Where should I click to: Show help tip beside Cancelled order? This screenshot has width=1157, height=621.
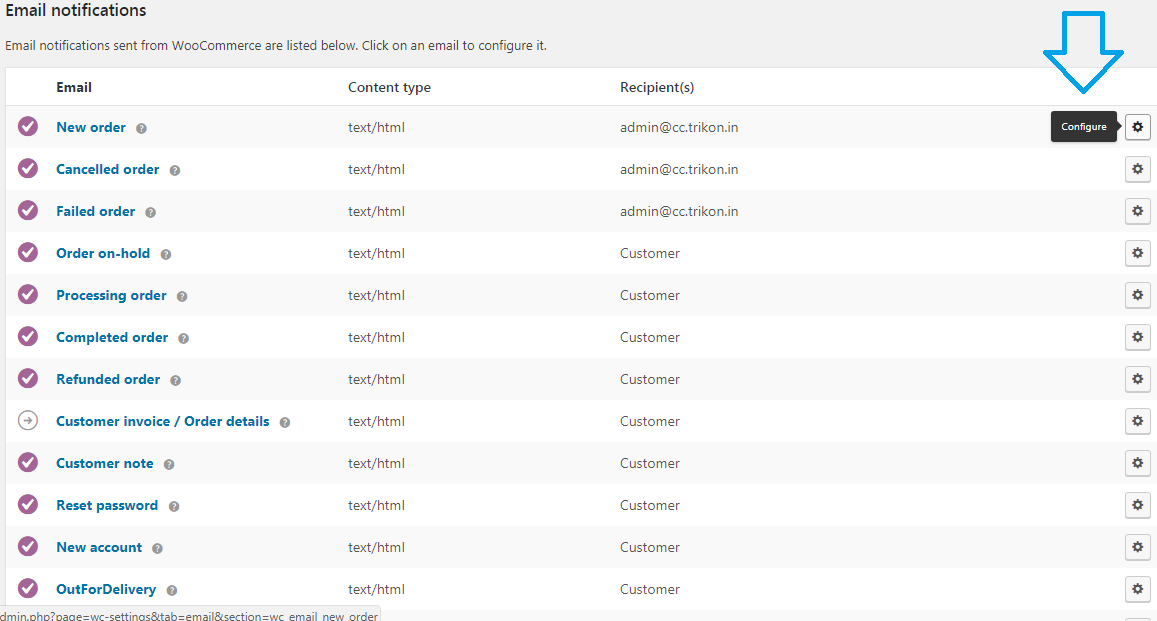click(x=175, y=170)
